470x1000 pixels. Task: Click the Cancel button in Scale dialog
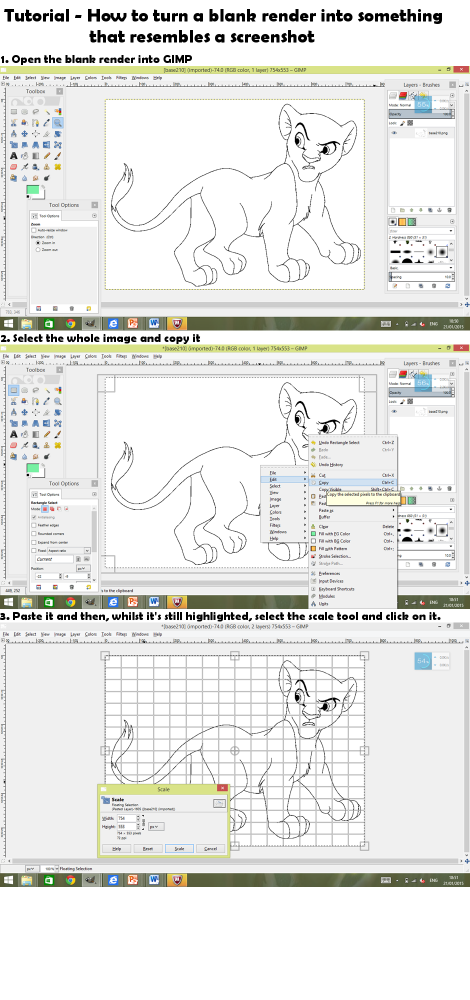pyautogui.click(x=210, y=849)
